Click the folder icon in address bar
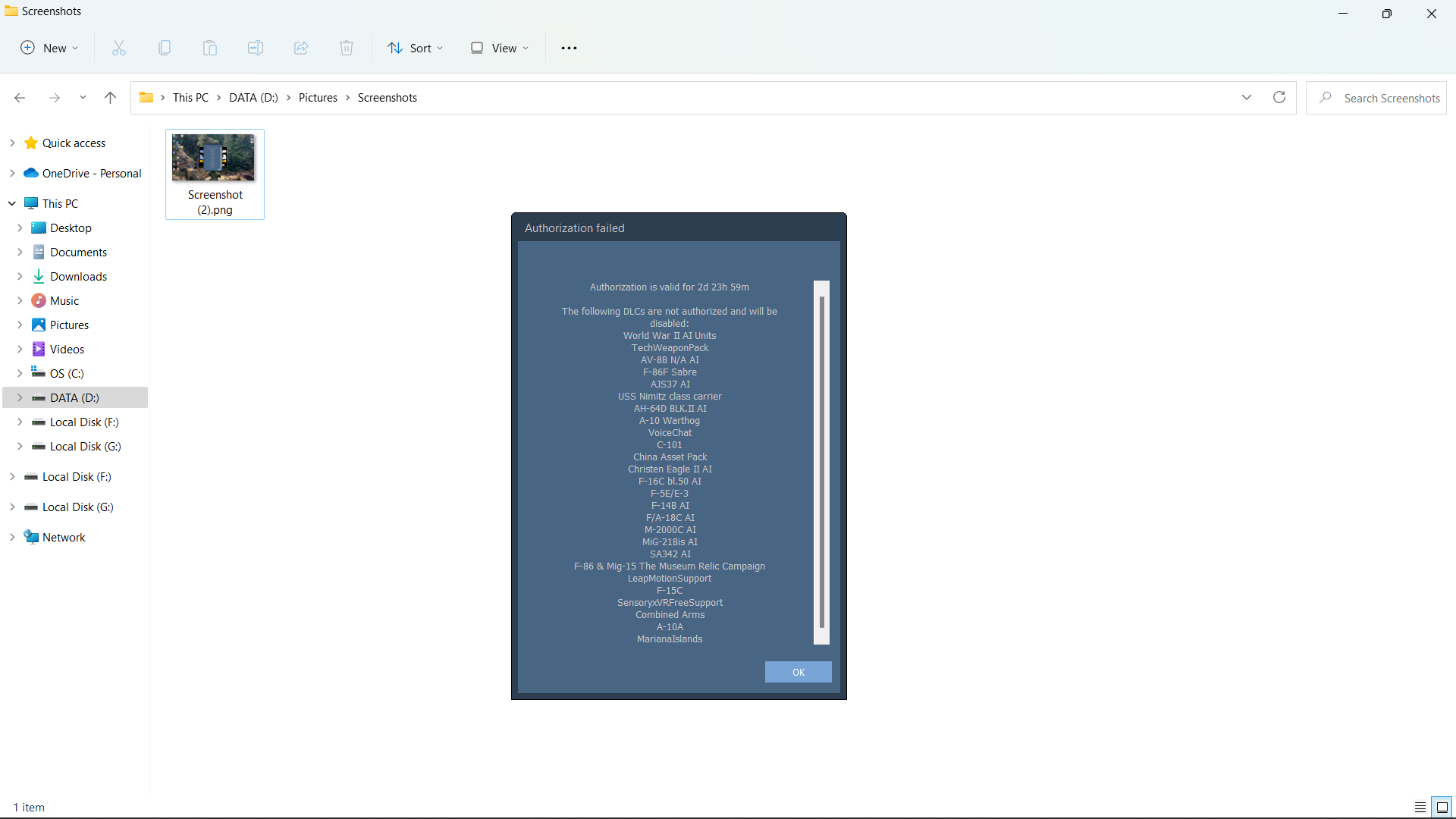 (146, 98)
